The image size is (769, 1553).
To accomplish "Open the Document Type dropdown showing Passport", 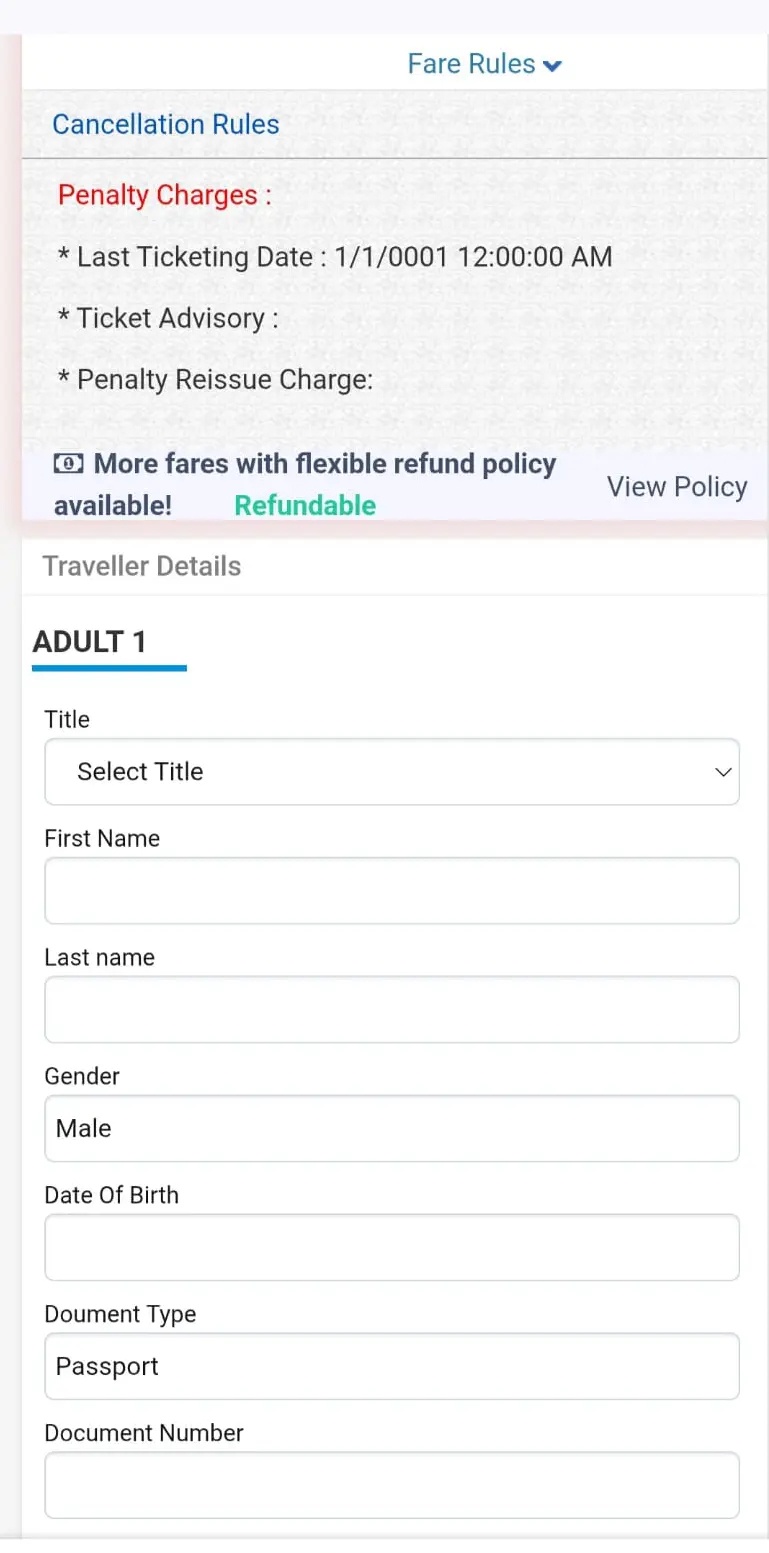I will click(x=392, y=1366).
